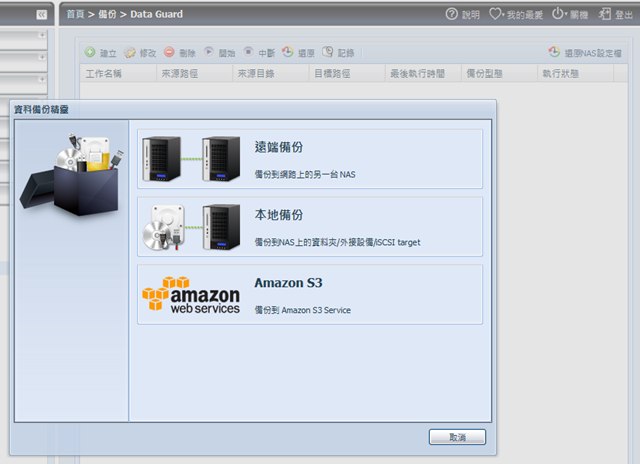Click the green 建立 (Create) icon
This screenshot has height=464, width=640.
point(90,52)
